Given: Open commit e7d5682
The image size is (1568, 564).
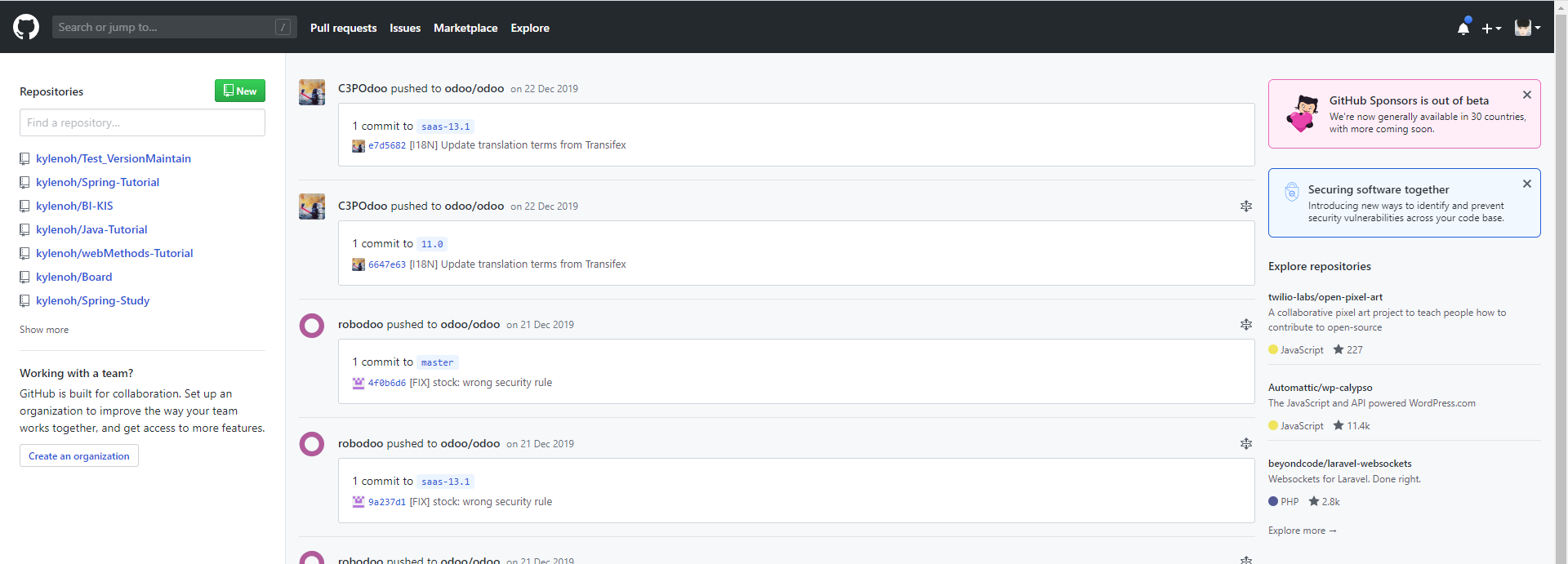Looking at the screenshot, I should 387,145.
